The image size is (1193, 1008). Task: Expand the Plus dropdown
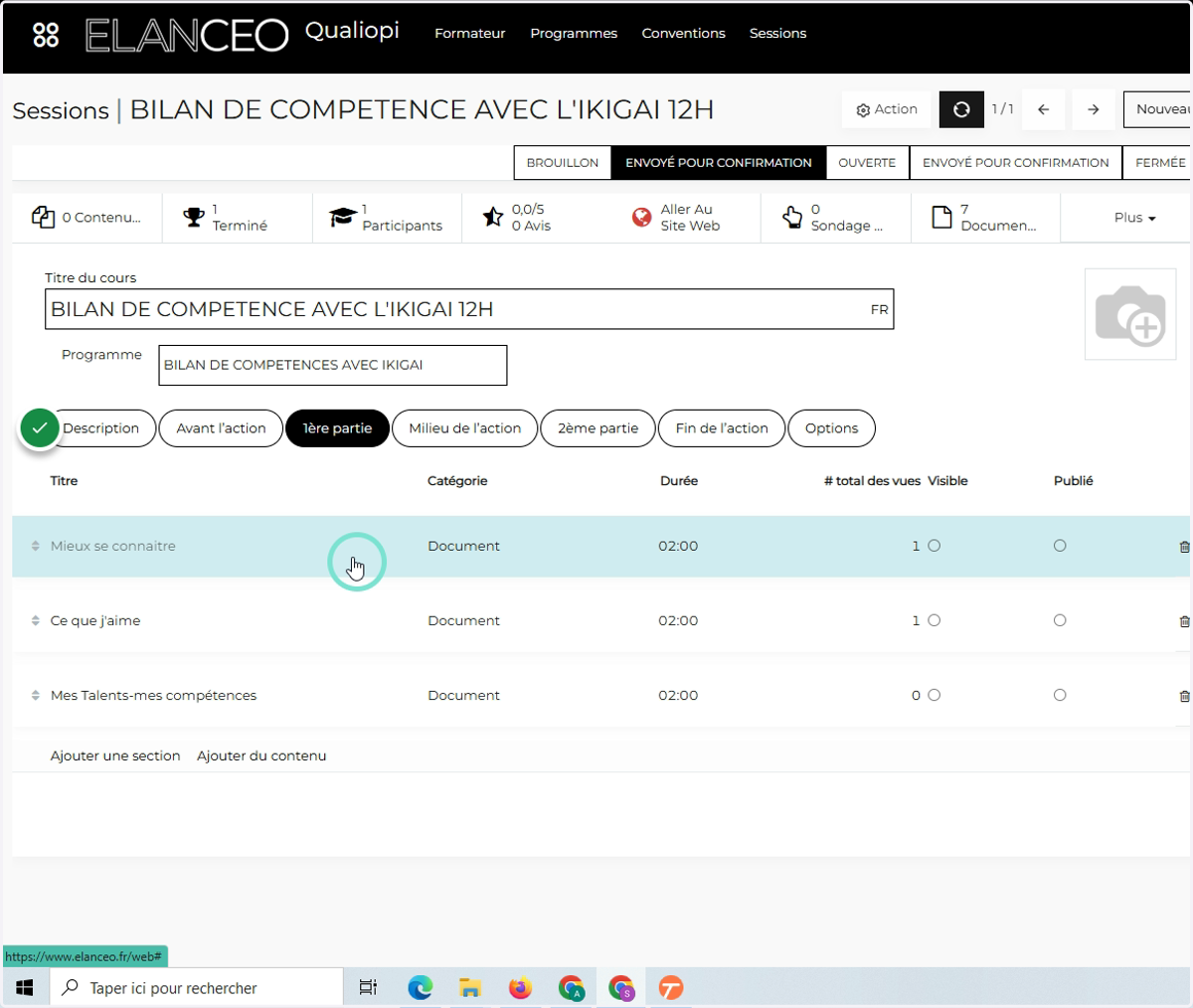click(1134, 218)
